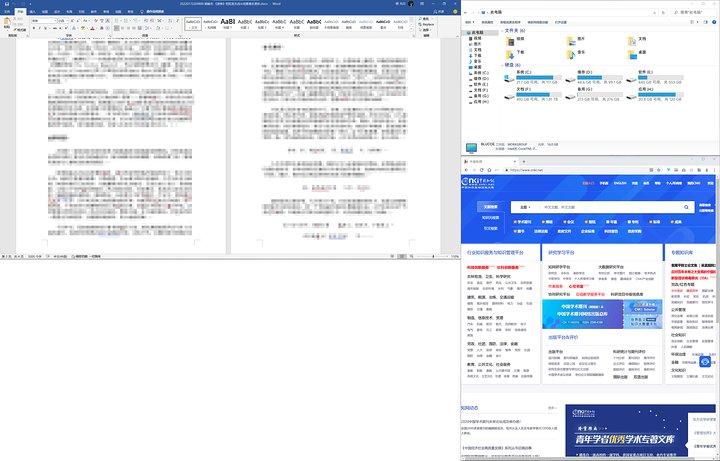Click the ENGLISH link on CNKI header
The width and height of the screenshot is (720, 461).
click(x=619, y=183)
